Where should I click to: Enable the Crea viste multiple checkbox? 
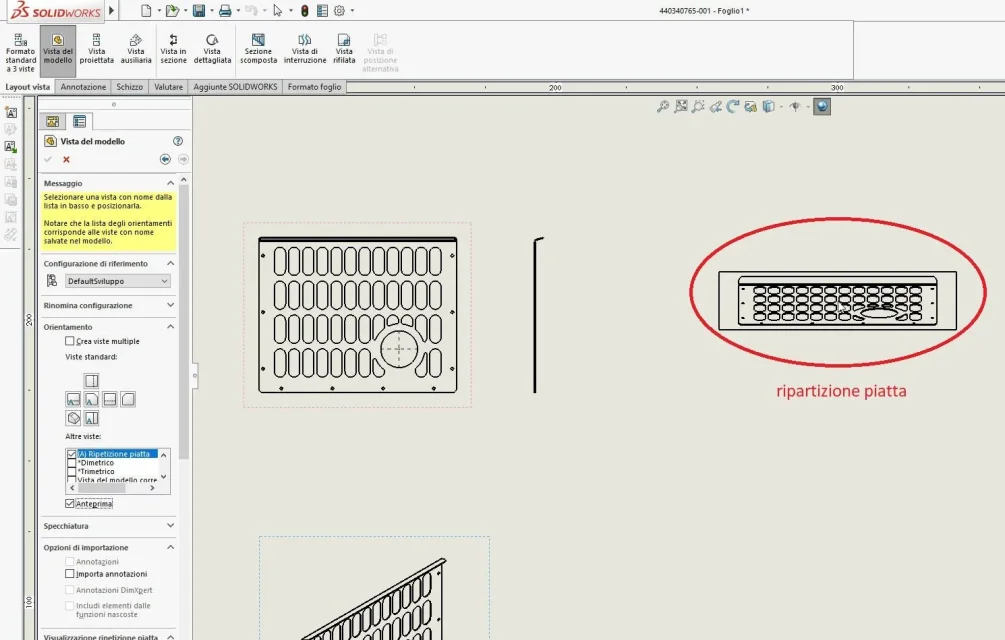click(x=69, y=341)
